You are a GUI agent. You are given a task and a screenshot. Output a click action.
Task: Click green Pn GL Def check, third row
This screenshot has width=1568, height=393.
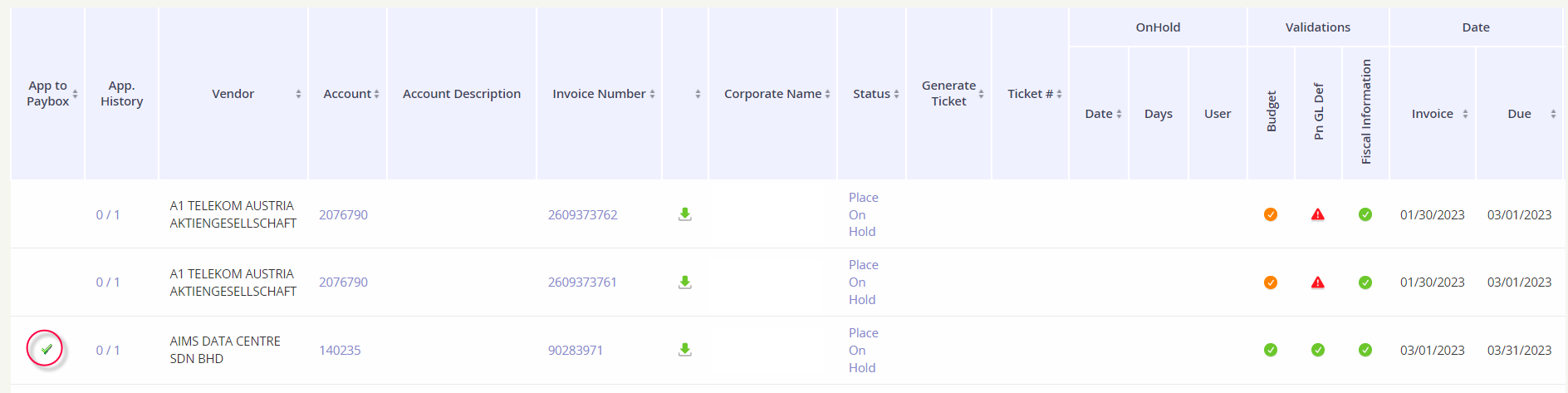[x=1317, y=350]
